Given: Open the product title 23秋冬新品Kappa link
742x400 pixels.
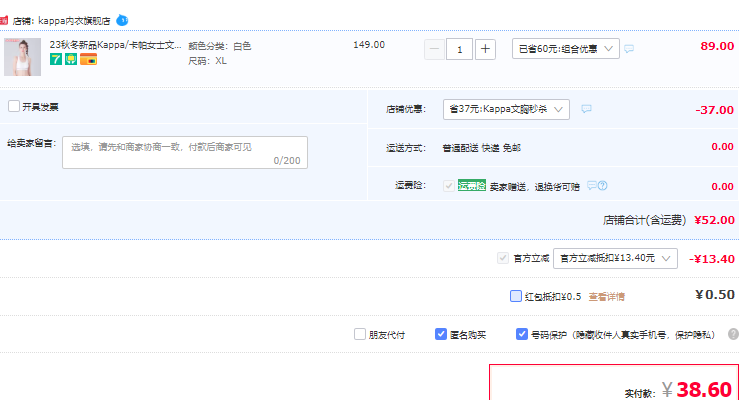Looking at the screenshot, I should point(115,45).
